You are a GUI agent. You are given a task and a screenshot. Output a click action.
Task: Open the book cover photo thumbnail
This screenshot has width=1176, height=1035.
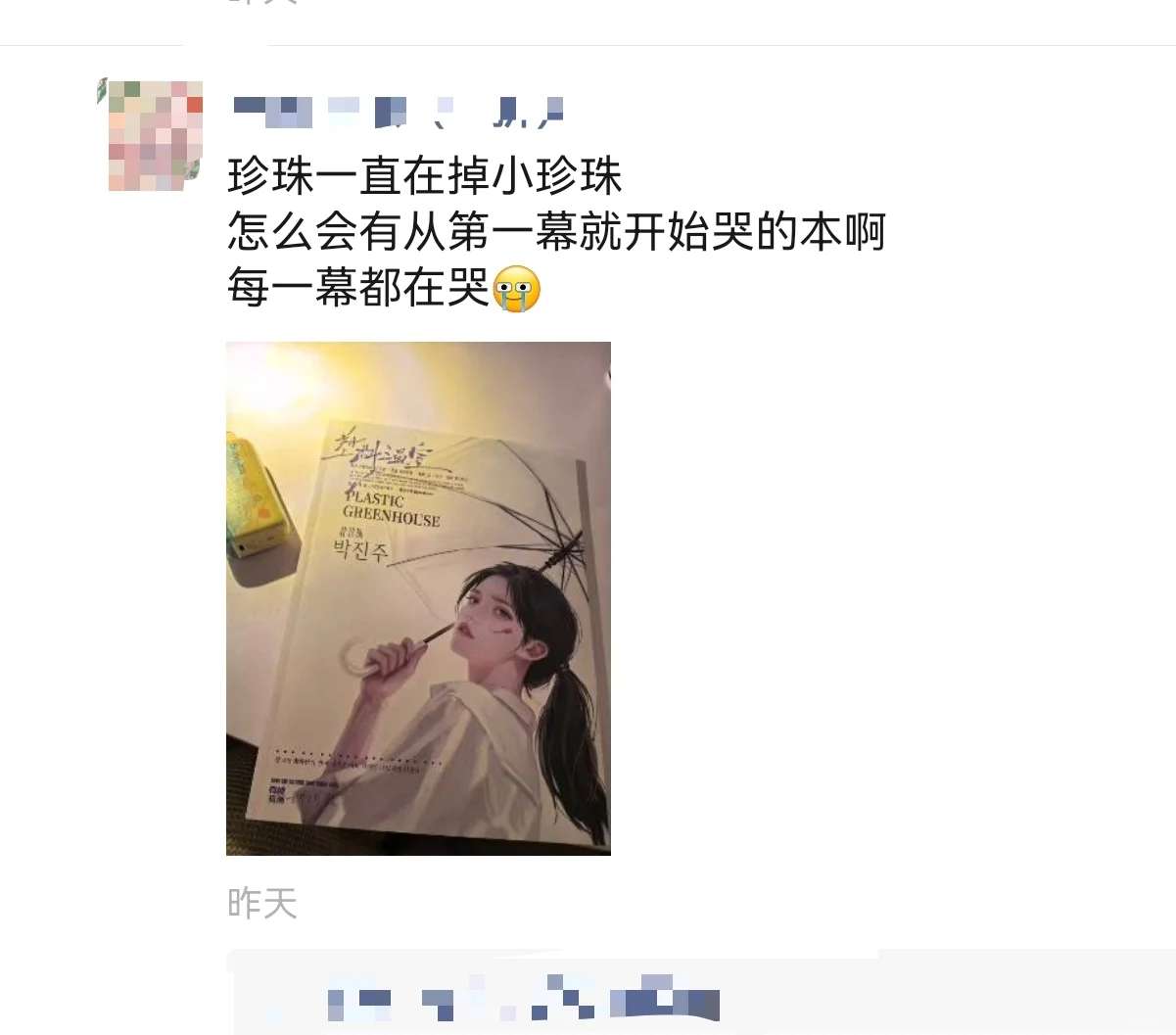tap(418, 598)
